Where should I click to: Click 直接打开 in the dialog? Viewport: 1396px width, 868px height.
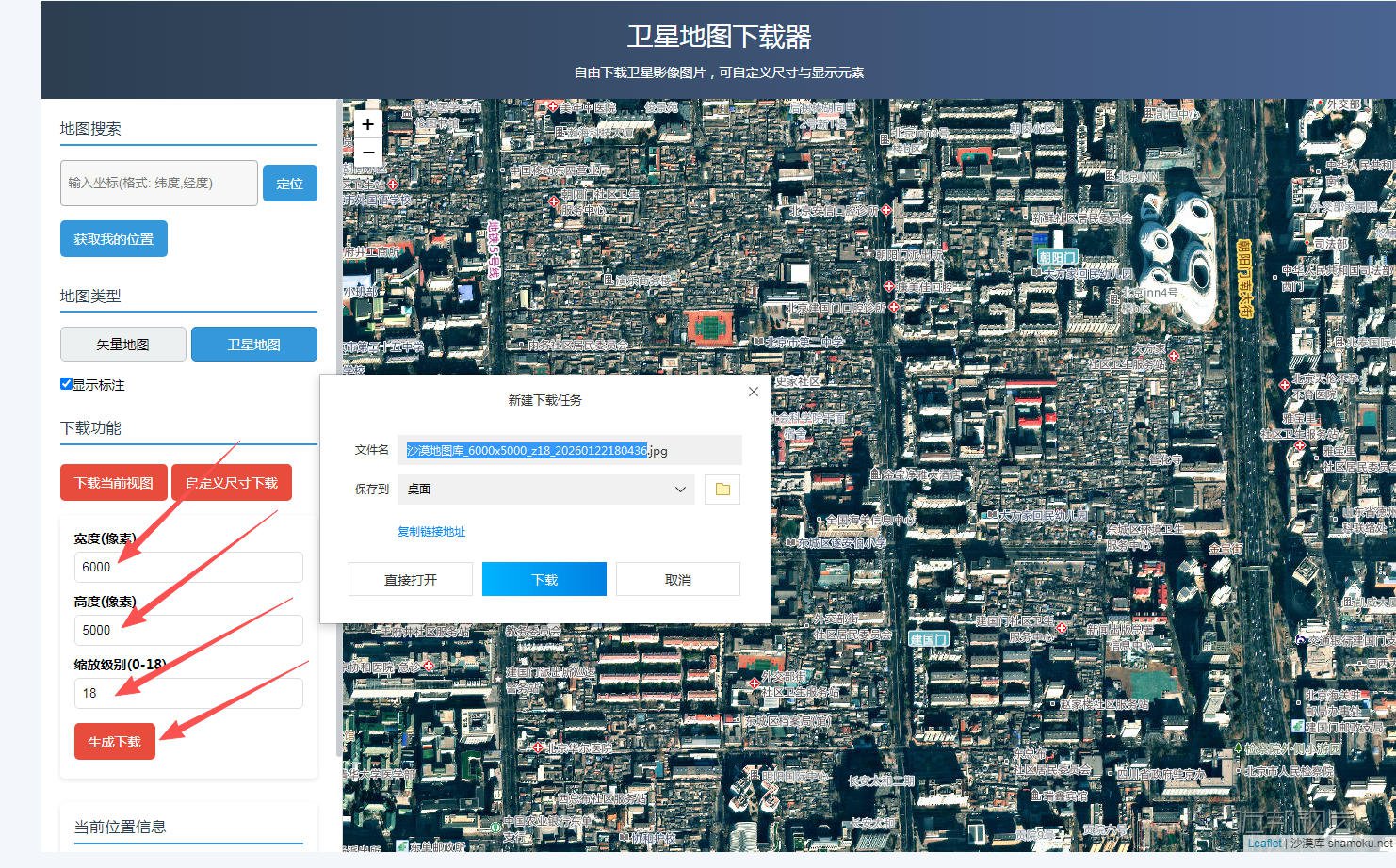(411, 580)
